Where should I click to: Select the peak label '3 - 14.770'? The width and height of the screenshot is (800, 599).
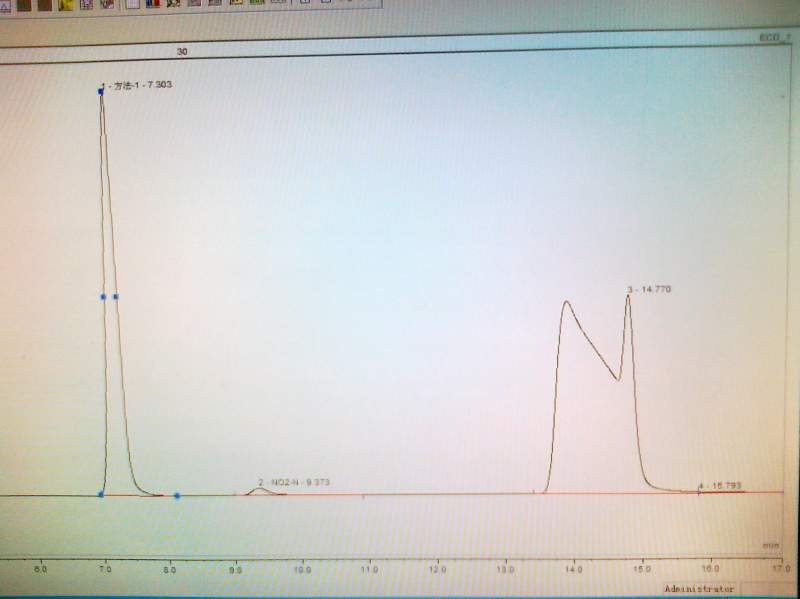[649, 289]
